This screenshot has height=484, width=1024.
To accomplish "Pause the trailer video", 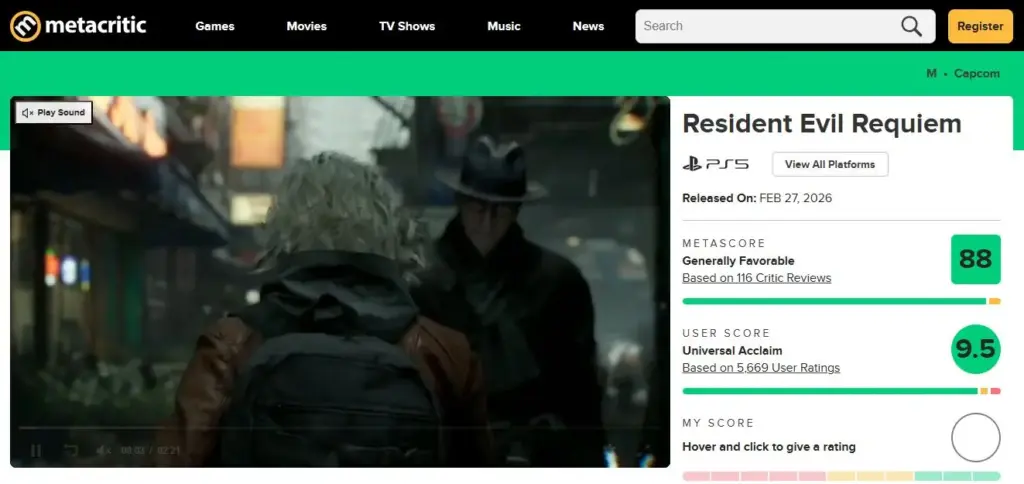I will [x=36, y=450].
